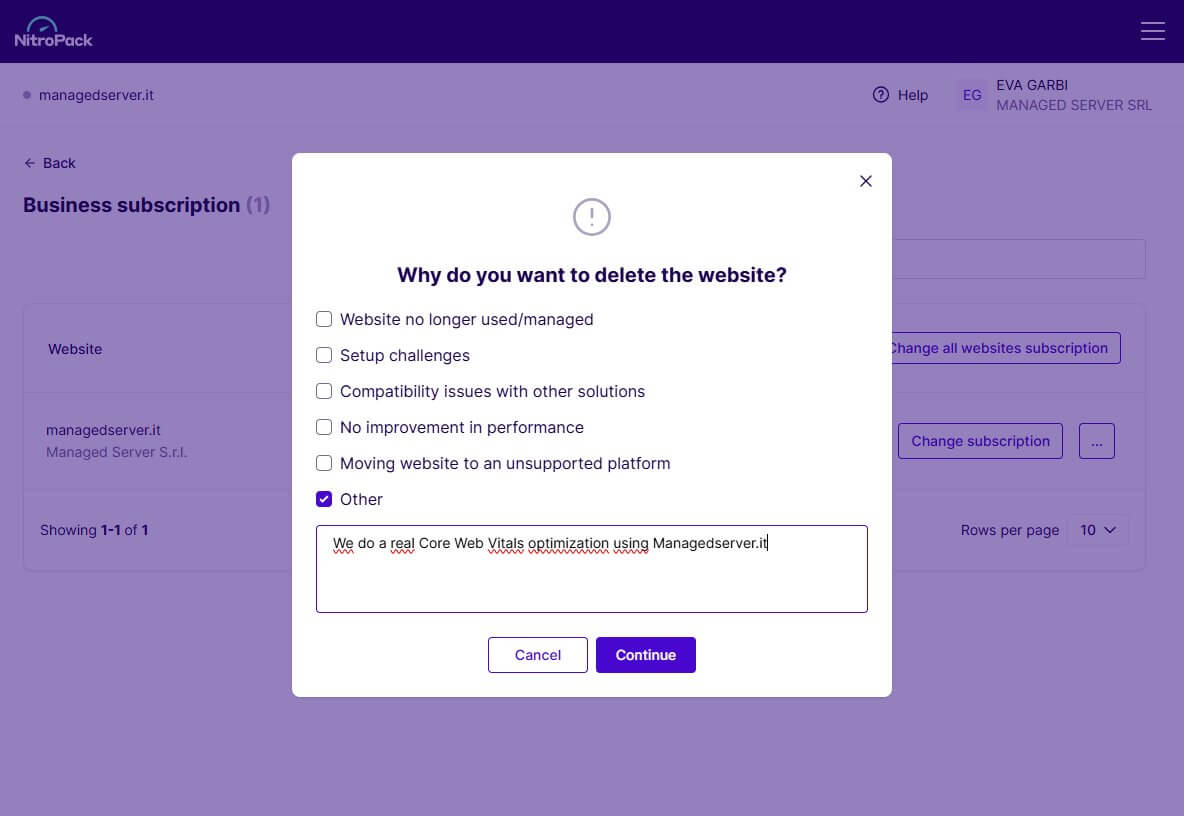Image resolution: width=1184 pixels, height=816 pixels.
Task: Click the NitroPack logo
Action: pos(54,32)
